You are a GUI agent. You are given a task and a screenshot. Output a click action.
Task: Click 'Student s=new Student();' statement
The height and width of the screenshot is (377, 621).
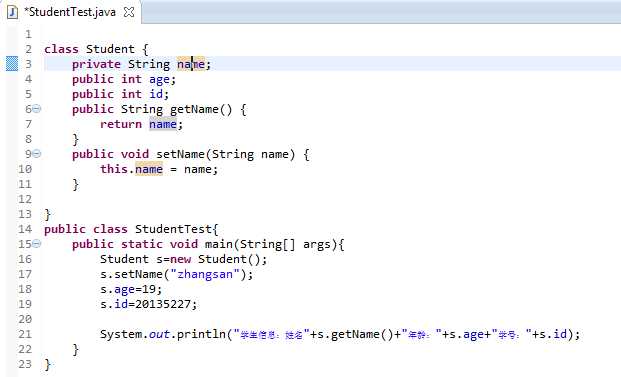(184, 259)
